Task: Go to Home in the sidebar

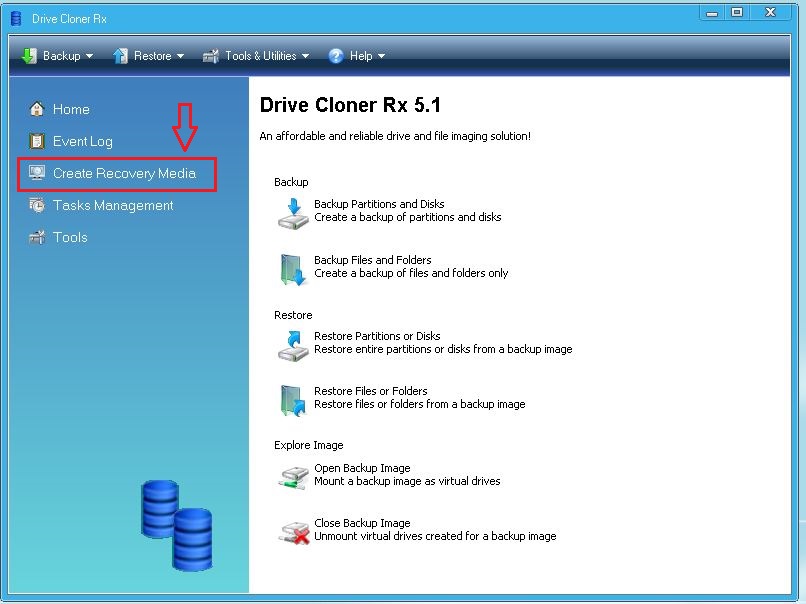Action: click(71, 109)
